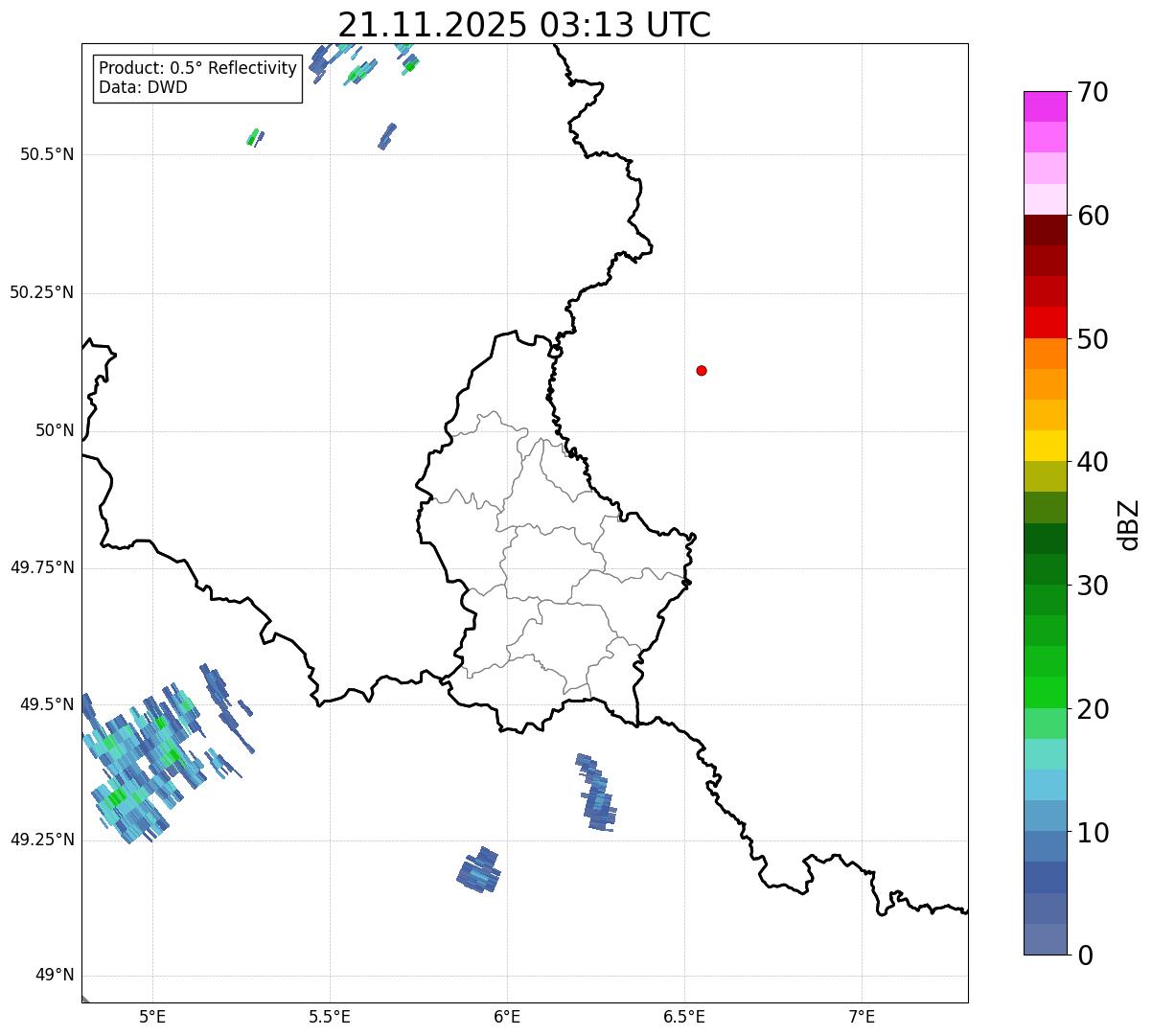Select the radar echo patch near 6°E
The image size is (1152, 1036).
click(479, 870)
